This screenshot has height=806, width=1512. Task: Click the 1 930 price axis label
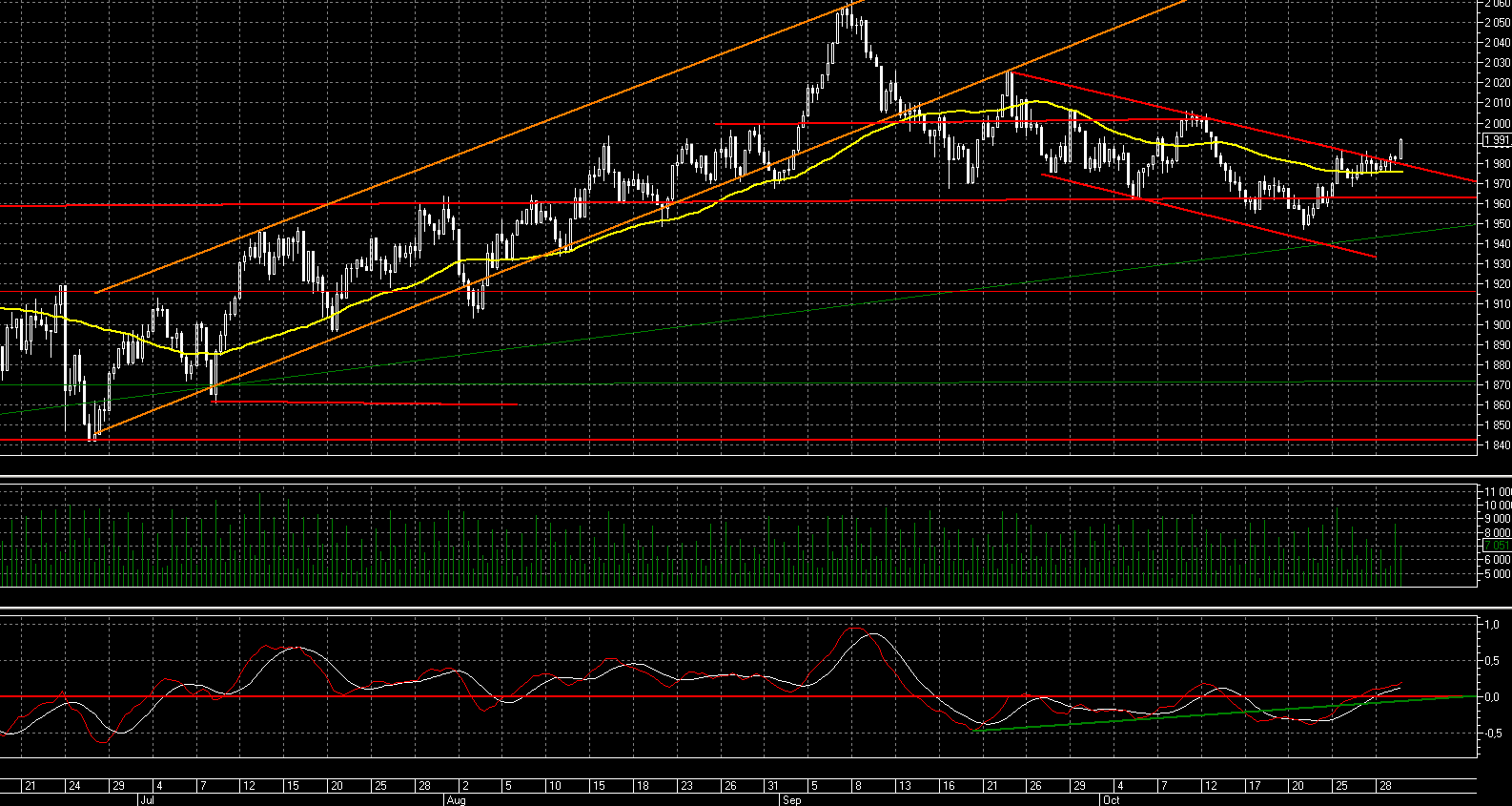(x=1498, y=263)
